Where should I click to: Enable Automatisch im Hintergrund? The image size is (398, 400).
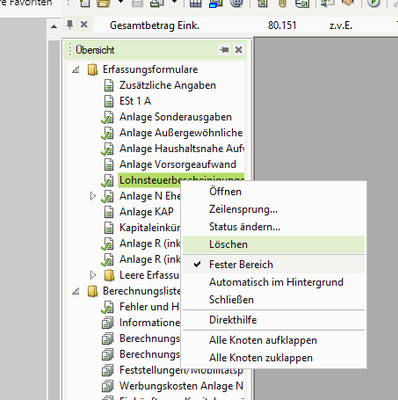[x=274, y=282]
